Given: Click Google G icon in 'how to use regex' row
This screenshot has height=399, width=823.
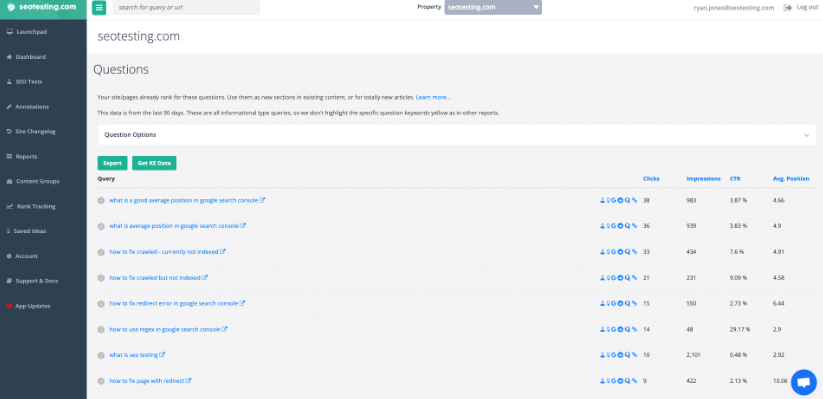Looking at the screenshot, I should pyautogui.click(x=614, y=329).
